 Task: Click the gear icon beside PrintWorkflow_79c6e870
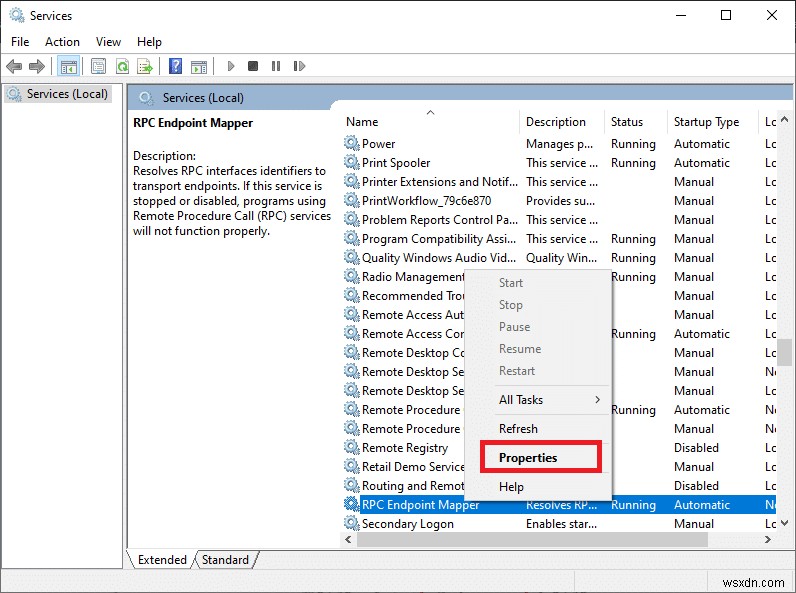[351, 200]
